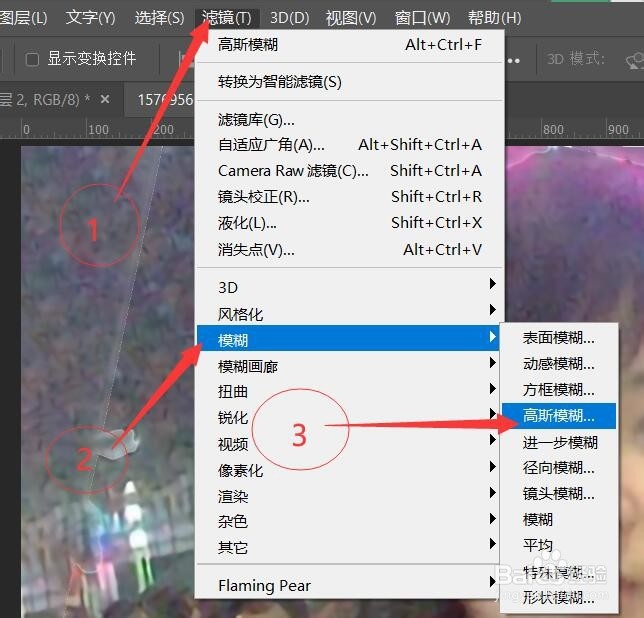Image resolution: width=644 pixels, height=618 pixels.
Task: Select 镜头校正(R)... filter
Action: click(350, 197)
